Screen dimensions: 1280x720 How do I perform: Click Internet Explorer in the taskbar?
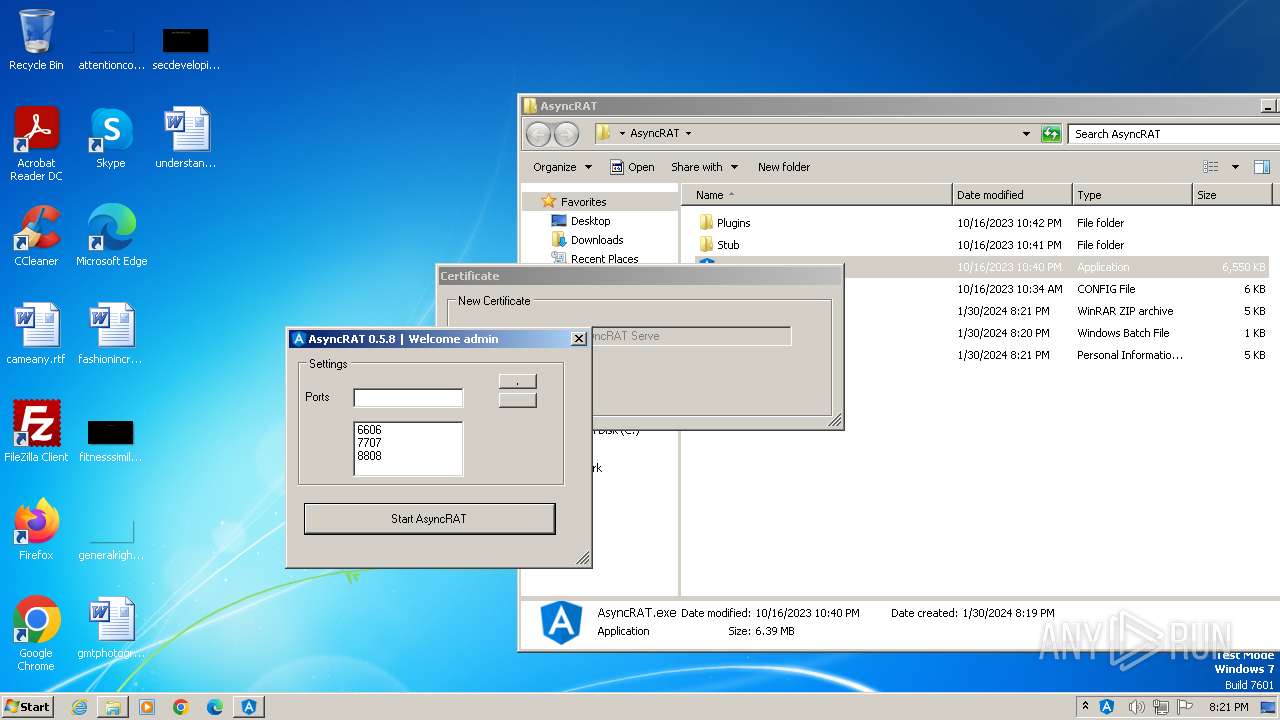(x=79, y=707)
